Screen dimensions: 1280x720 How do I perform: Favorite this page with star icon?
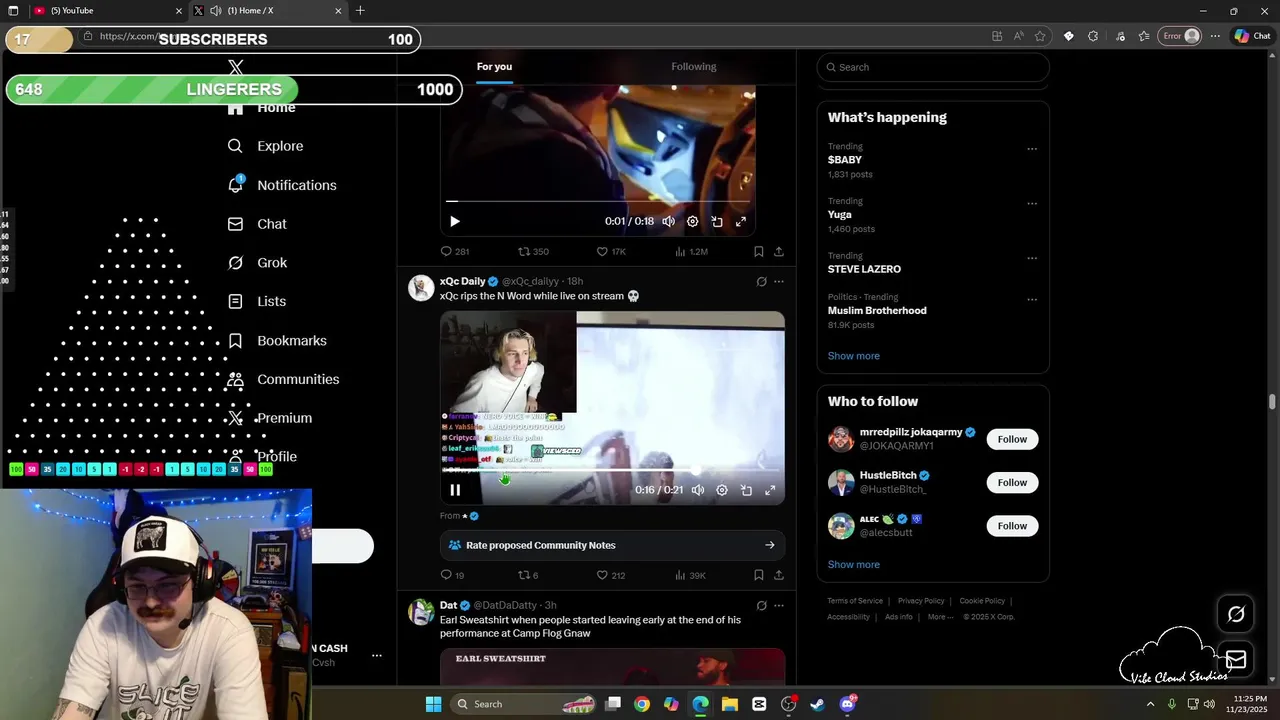click(x=1040, y=36)
